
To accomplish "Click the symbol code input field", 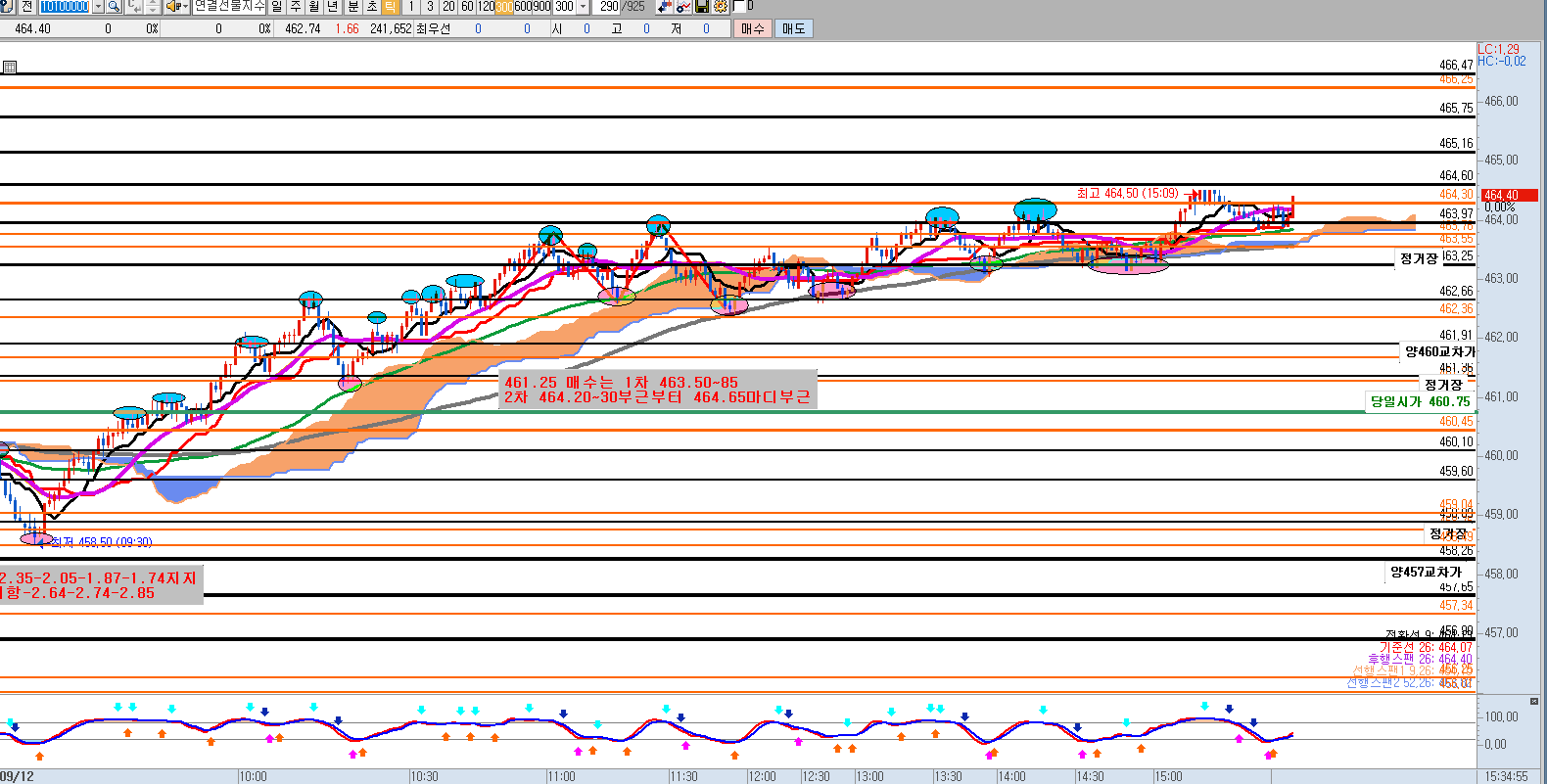I will point(65,7).
